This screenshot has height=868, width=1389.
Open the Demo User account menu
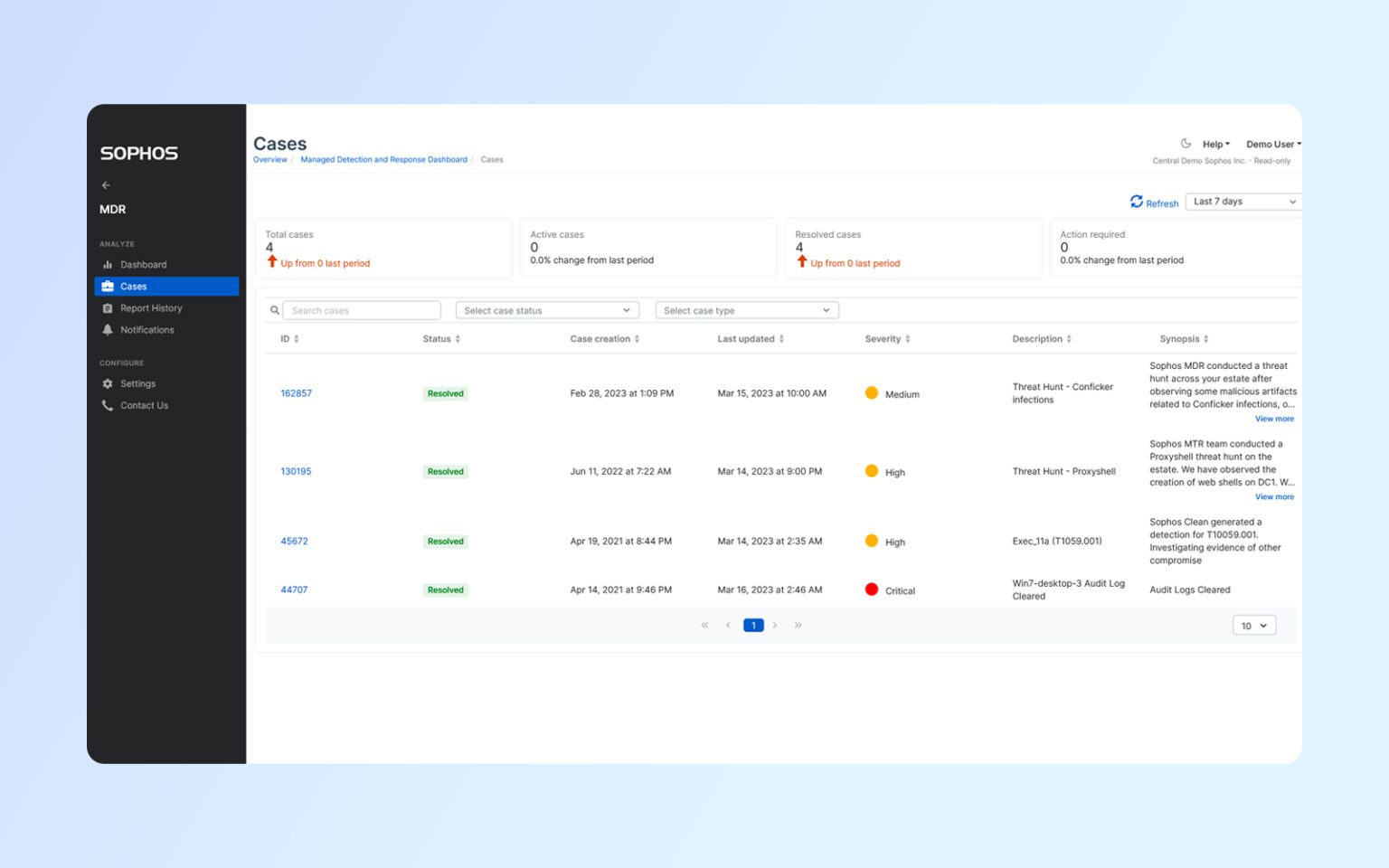coord(1272,143)
